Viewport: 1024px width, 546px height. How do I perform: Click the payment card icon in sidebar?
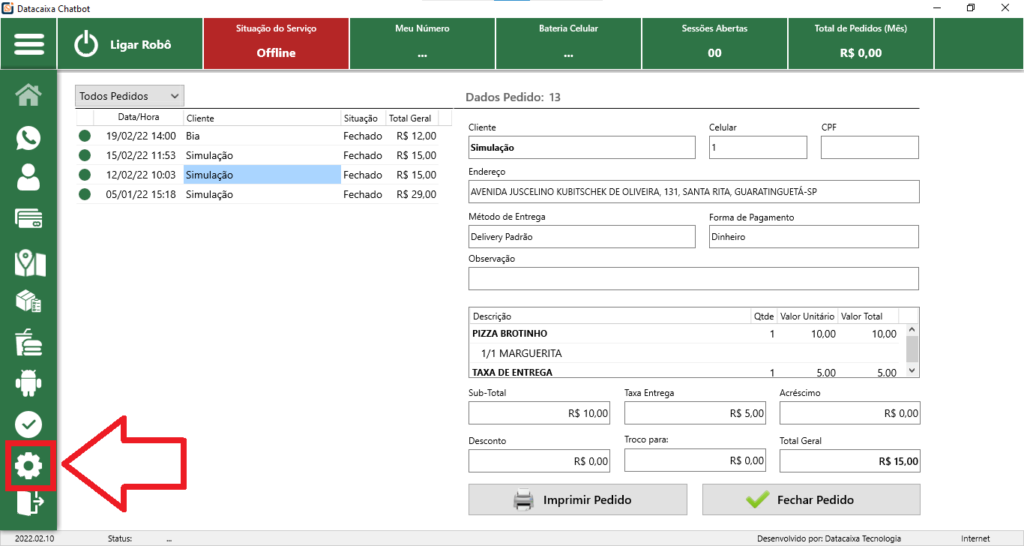coord(29,219)
